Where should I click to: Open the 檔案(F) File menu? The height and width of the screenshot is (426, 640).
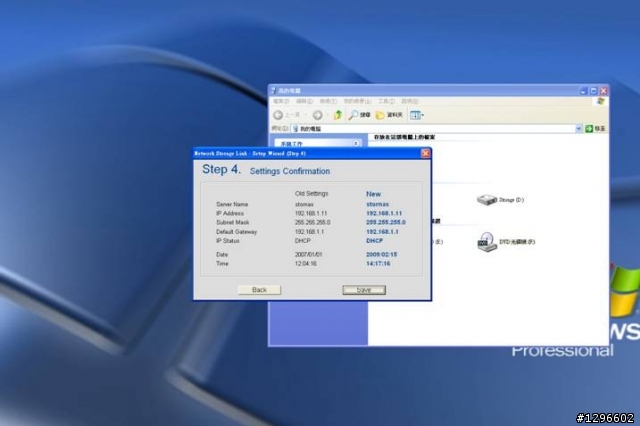tap(281, 101)
